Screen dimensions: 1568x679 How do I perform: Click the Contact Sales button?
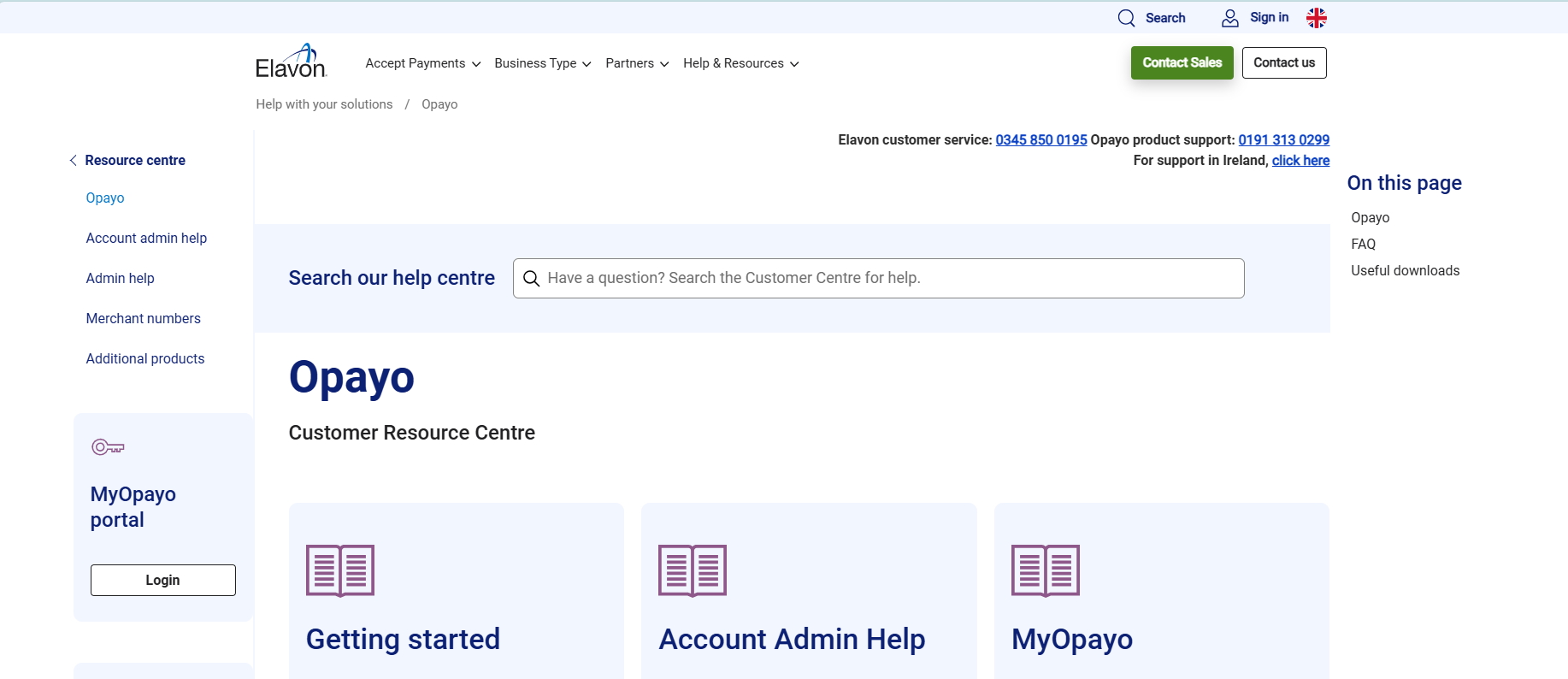tap(1182, 62)
